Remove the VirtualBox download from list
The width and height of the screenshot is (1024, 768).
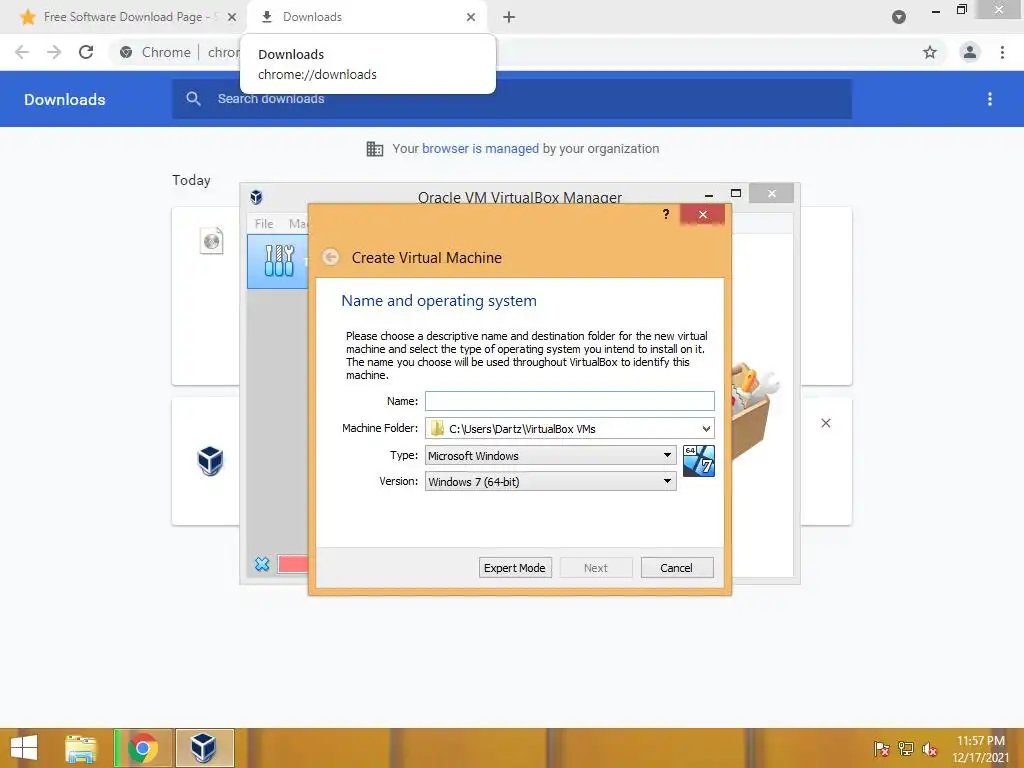pyautogui.click(x=825, y=423)
